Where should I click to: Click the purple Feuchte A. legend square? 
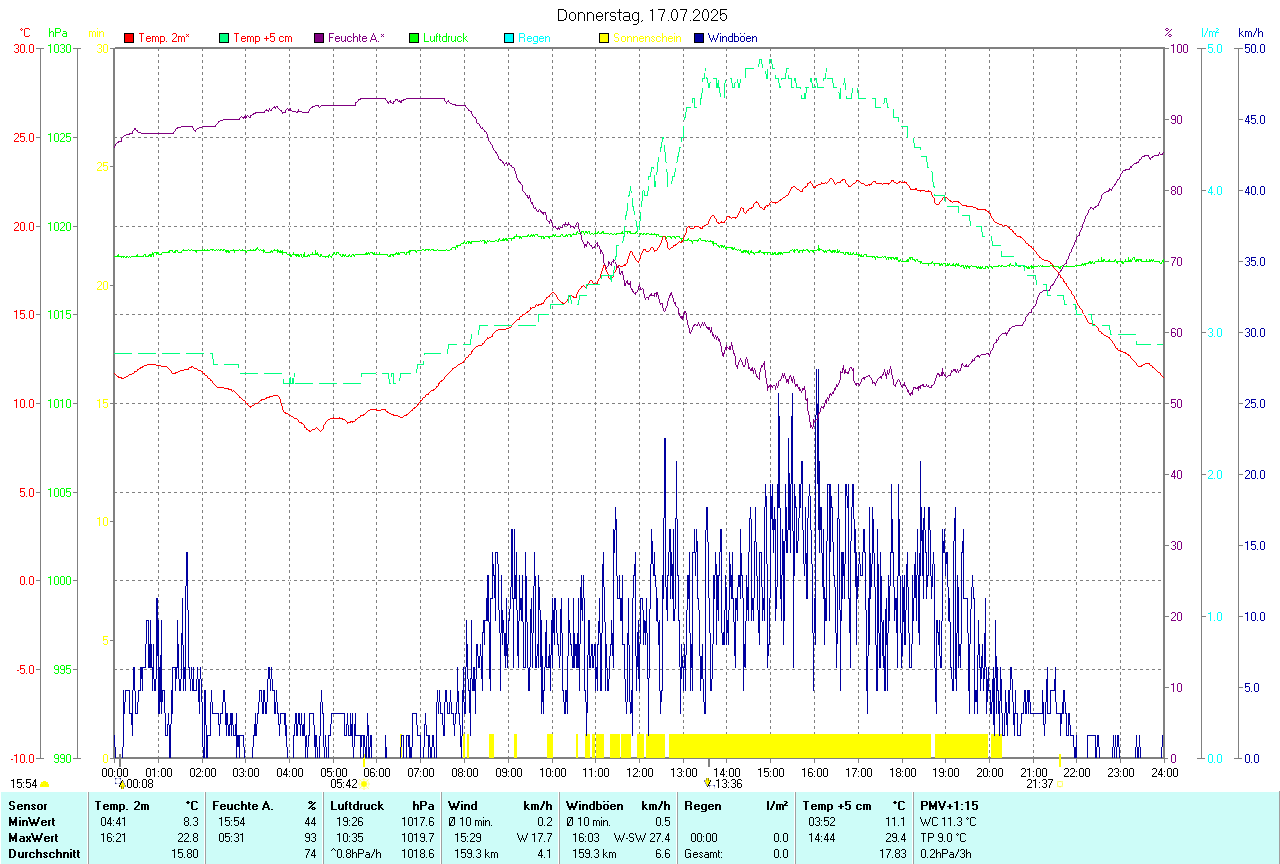pyautogui.click(x=319, y=38)
